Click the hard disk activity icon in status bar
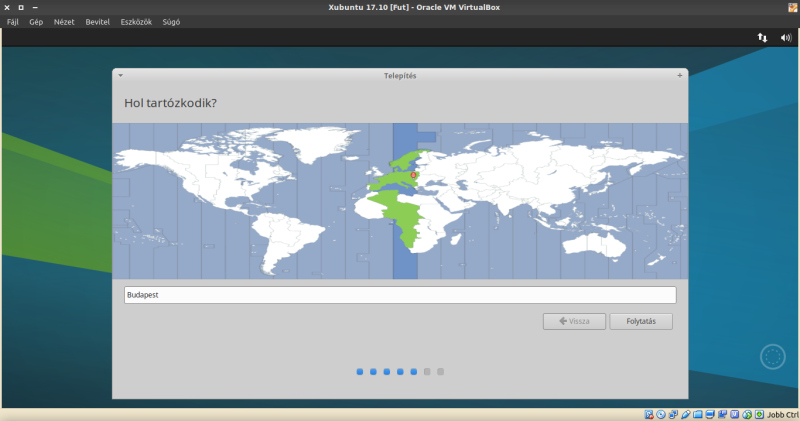The image size is (800, 421). pyautogui.click(x=649, y=414)
